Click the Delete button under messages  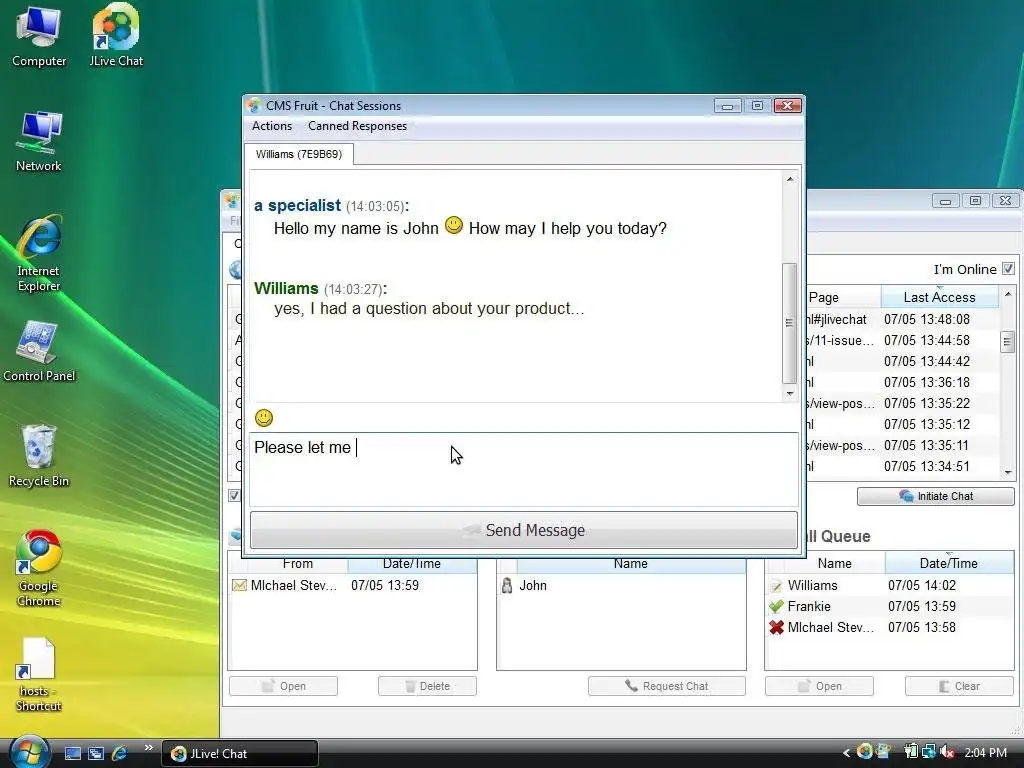click(427, 686)
